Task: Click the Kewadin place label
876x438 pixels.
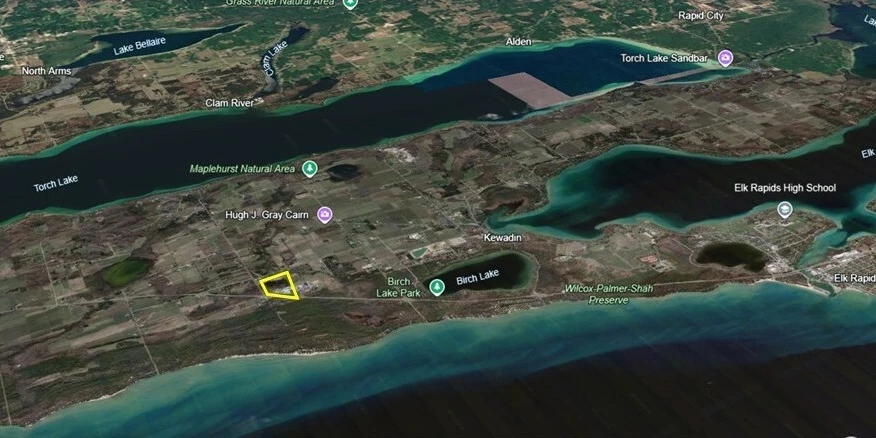Action: tap(502, 238)
